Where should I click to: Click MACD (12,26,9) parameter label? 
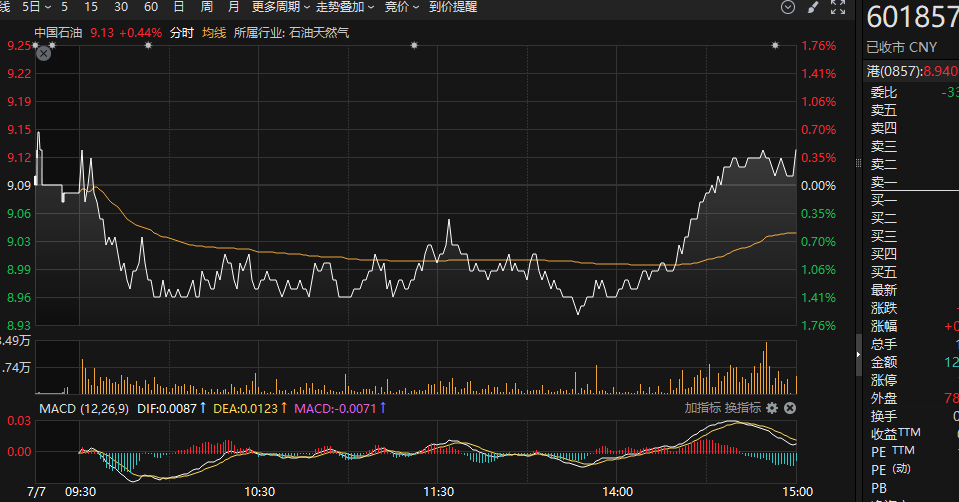pos(84,408)
